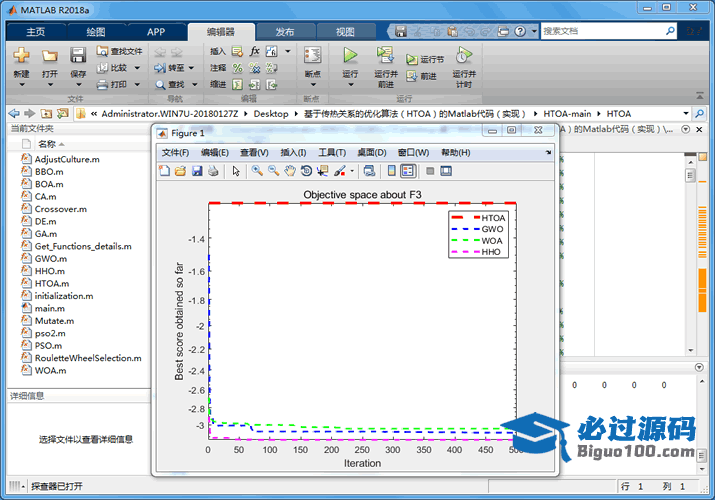
Task: Toggle the Insert Colorbar button
Action: [x=392, y=171]
